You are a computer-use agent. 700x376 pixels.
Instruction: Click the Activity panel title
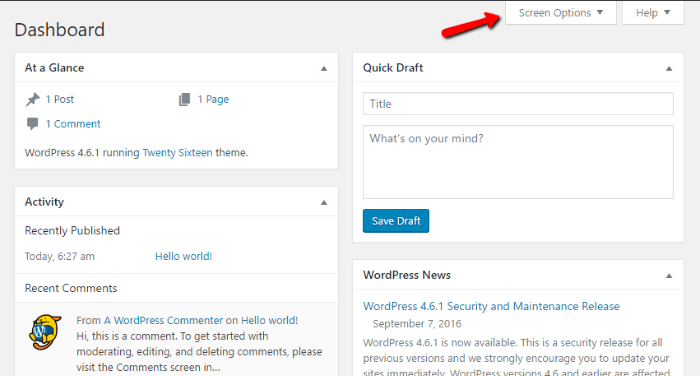[x=44, y=202]
